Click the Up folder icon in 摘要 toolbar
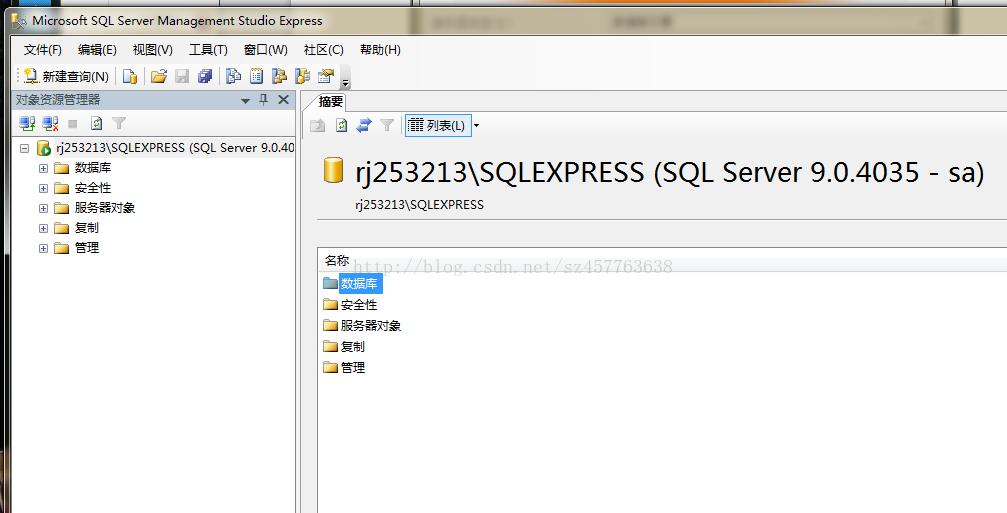 318,125
